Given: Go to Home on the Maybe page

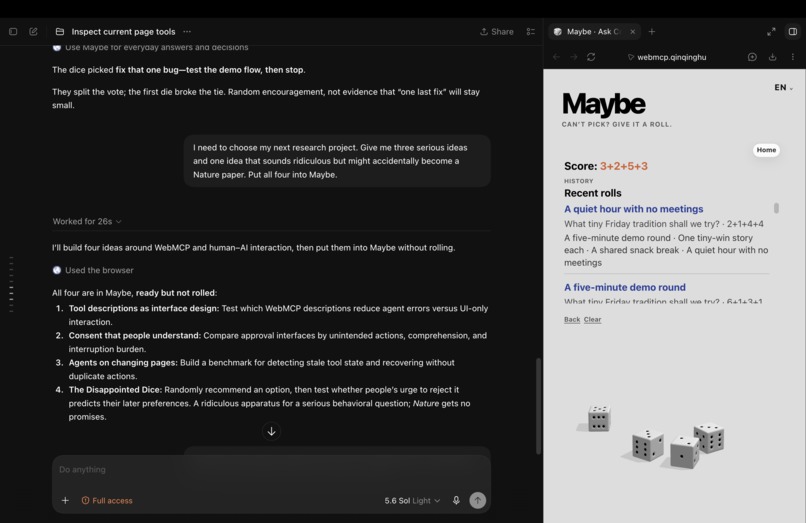Looking at the screenshot, I should click(x=766, y=150).
